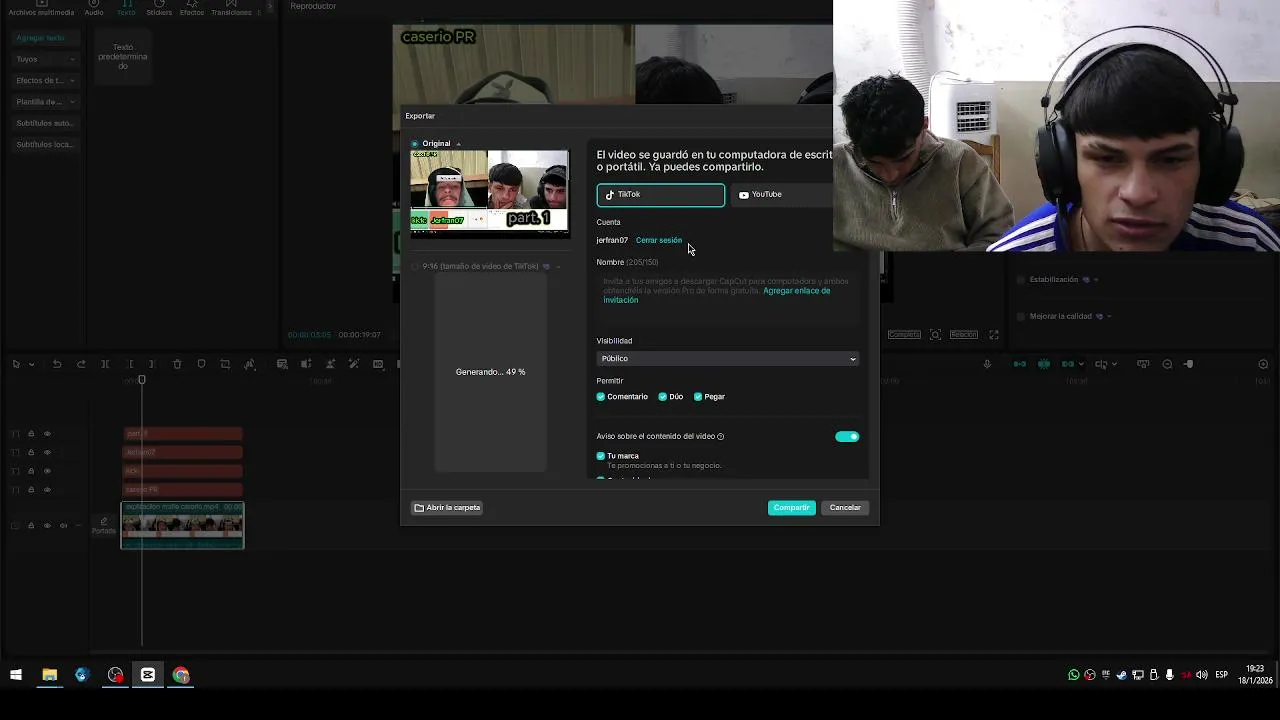The width and height of the screenshot is (1280, 720).
Task: Switch to the TikTok share tab
Action: pos(661,194)
